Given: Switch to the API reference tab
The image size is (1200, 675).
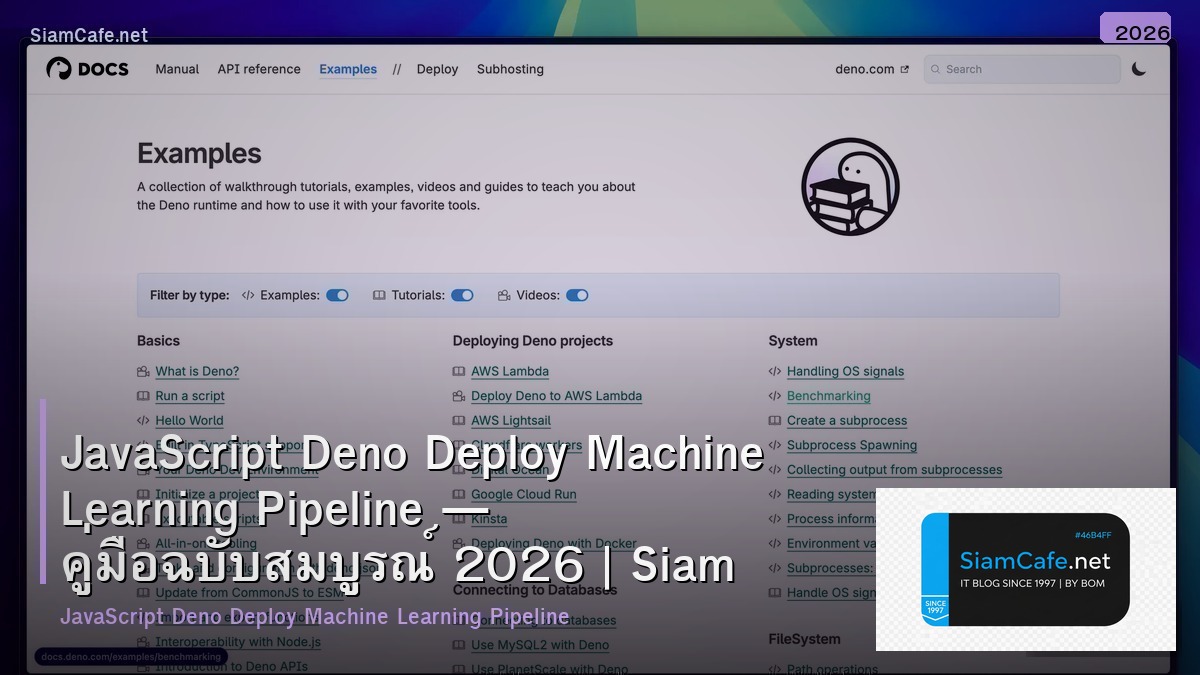Looking at the screenshot, I should click(259, 69).
